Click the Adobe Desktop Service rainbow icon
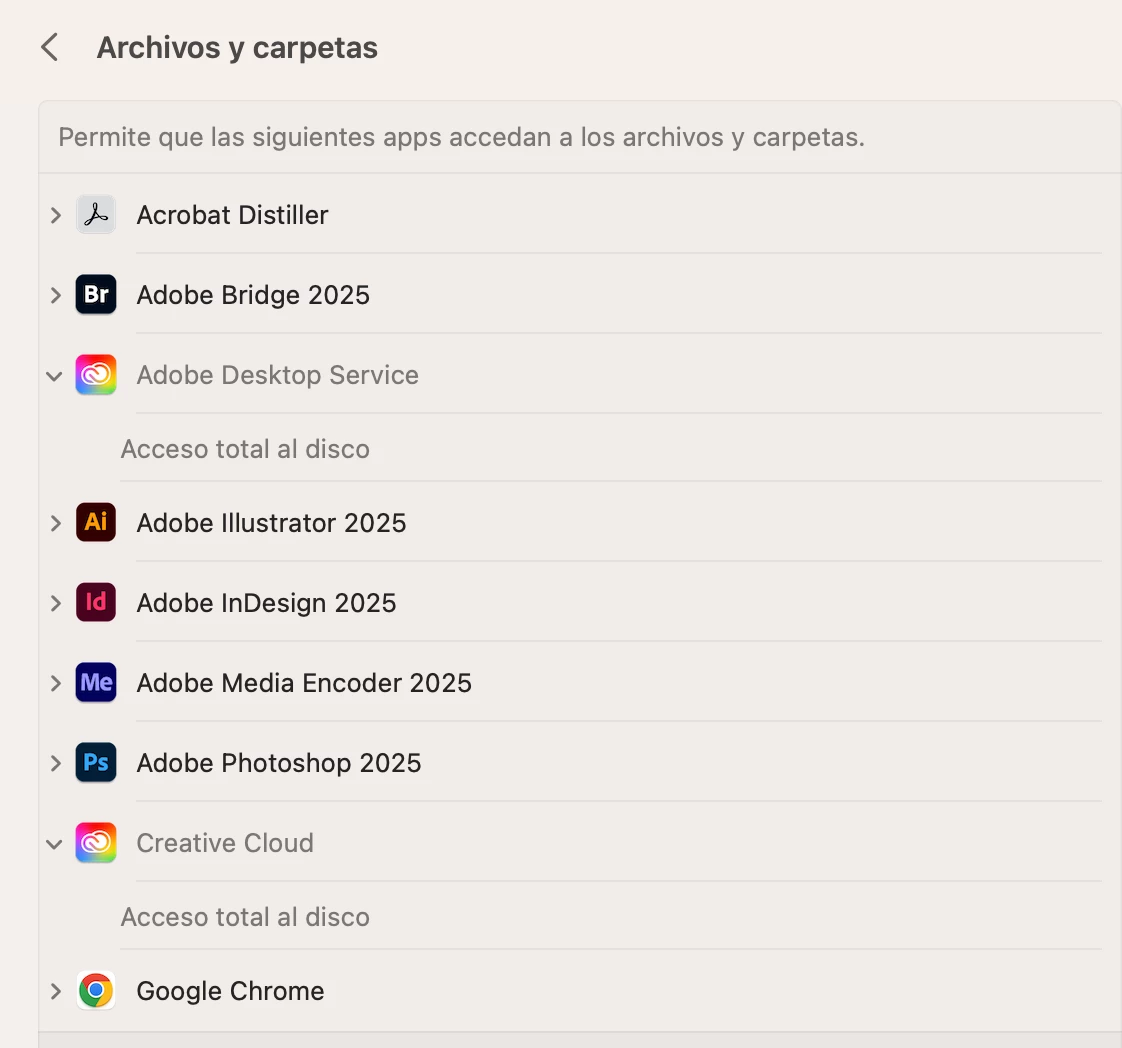 point(96,375)
